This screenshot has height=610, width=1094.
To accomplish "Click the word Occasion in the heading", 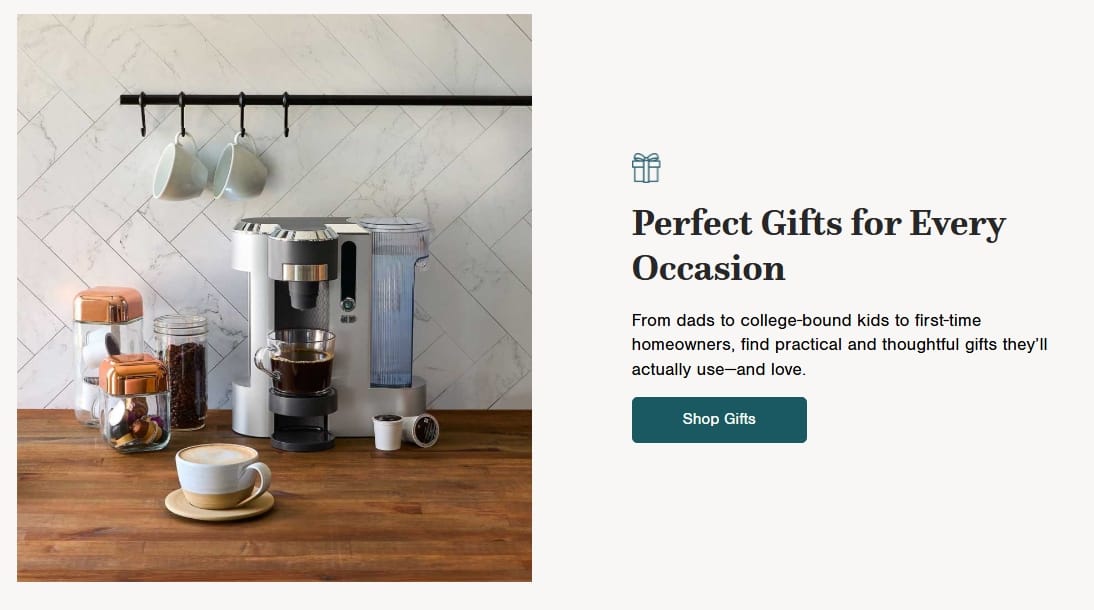I will (708, 269).
